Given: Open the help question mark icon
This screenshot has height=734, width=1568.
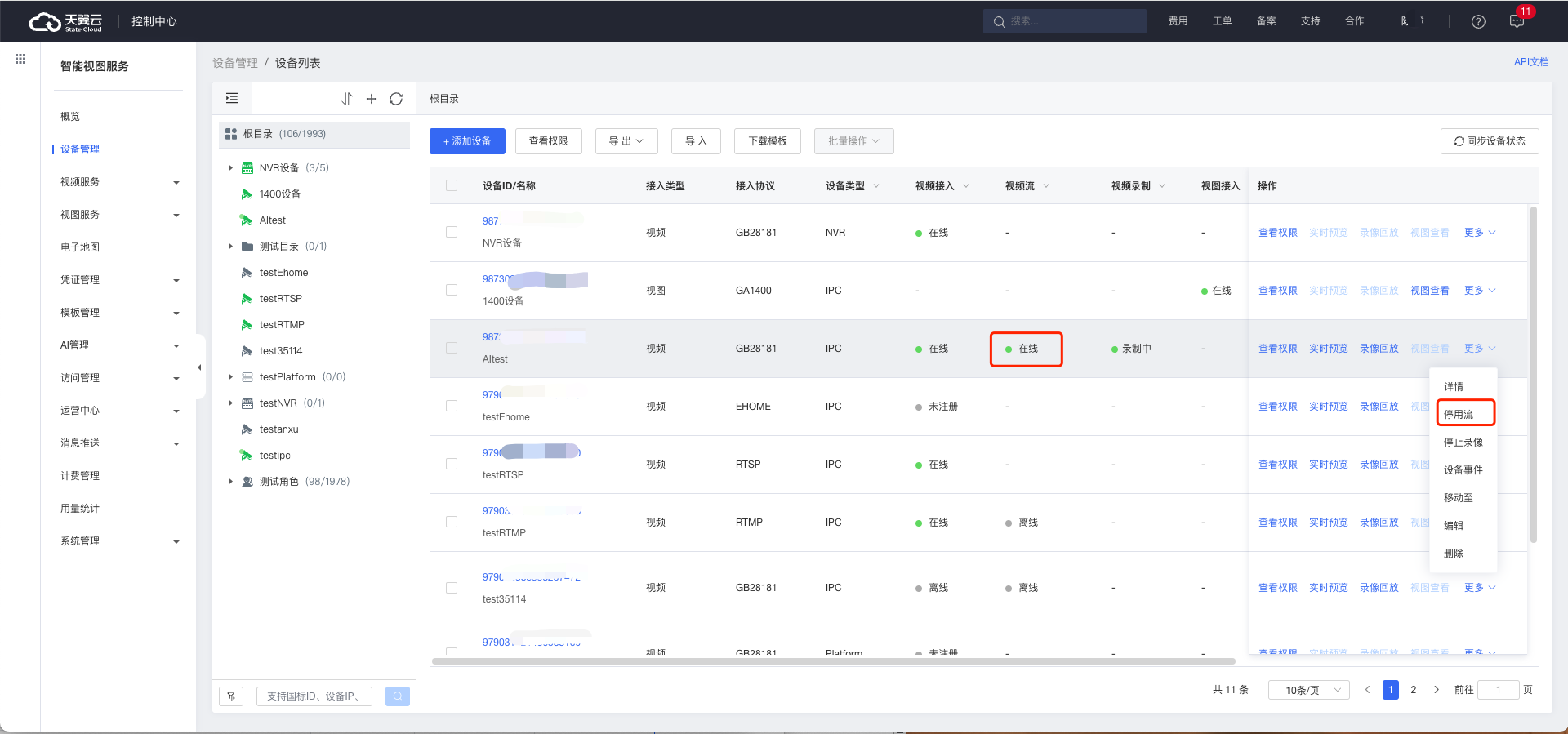Looking at the screenshot, I should (x=1478, y=22).
